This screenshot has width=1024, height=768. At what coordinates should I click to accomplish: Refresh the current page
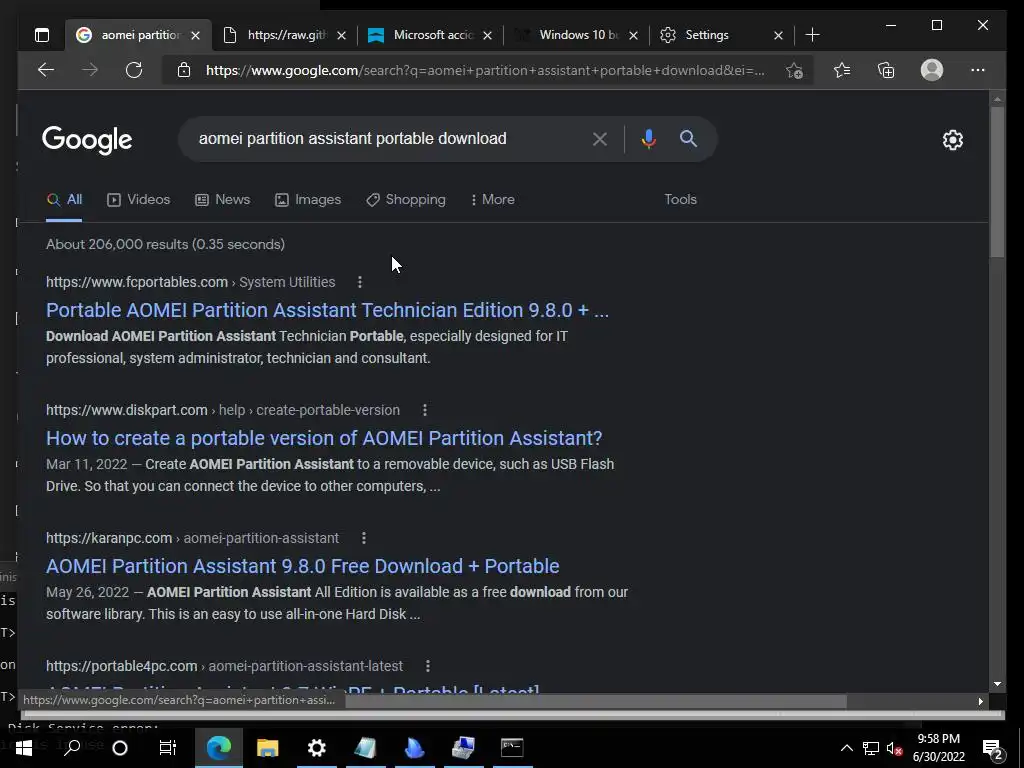pyautogui.click(x=134, y=70)
